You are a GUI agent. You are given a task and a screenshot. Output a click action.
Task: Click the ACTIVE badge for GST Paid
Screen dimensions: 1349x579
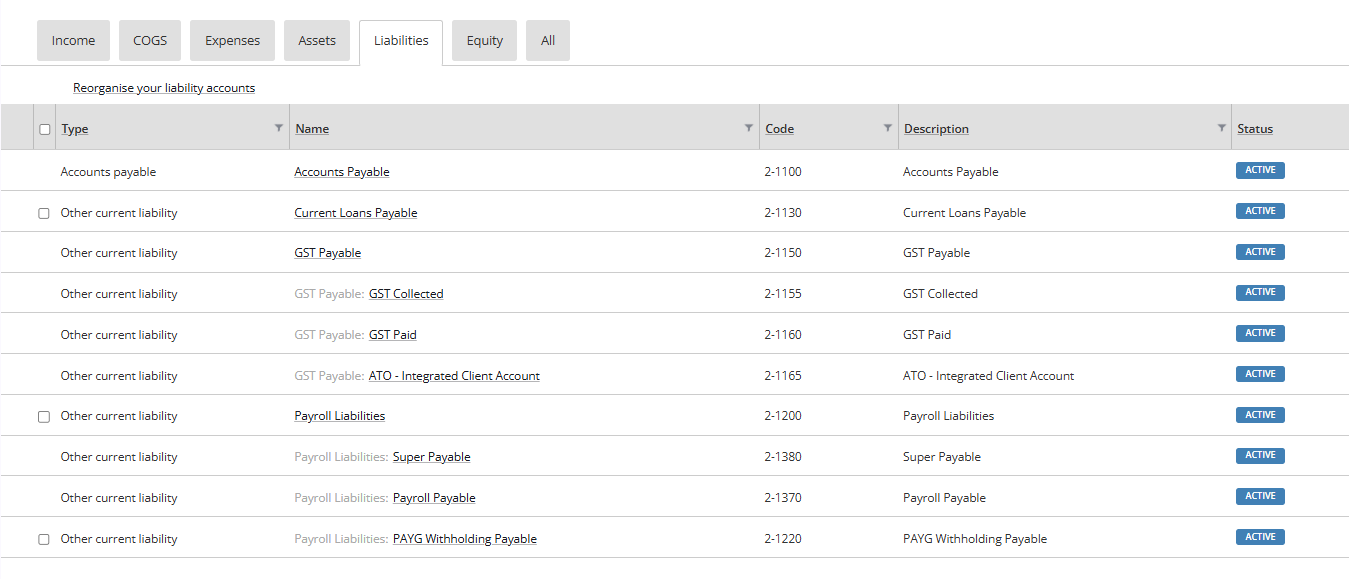coord(1260,333)
